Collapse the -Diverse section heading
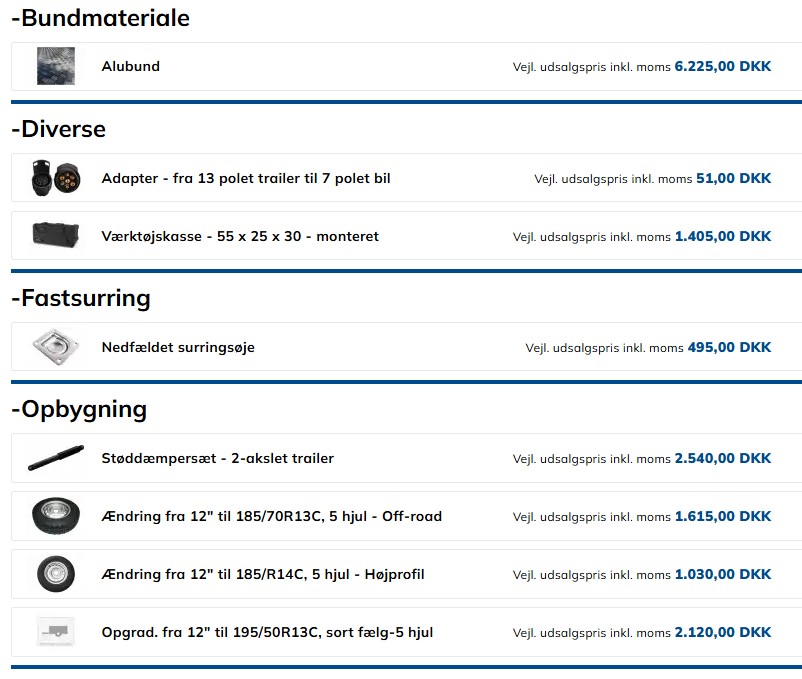Image resolution: width=802 pixels, height=679 pixels. [58, 129]
